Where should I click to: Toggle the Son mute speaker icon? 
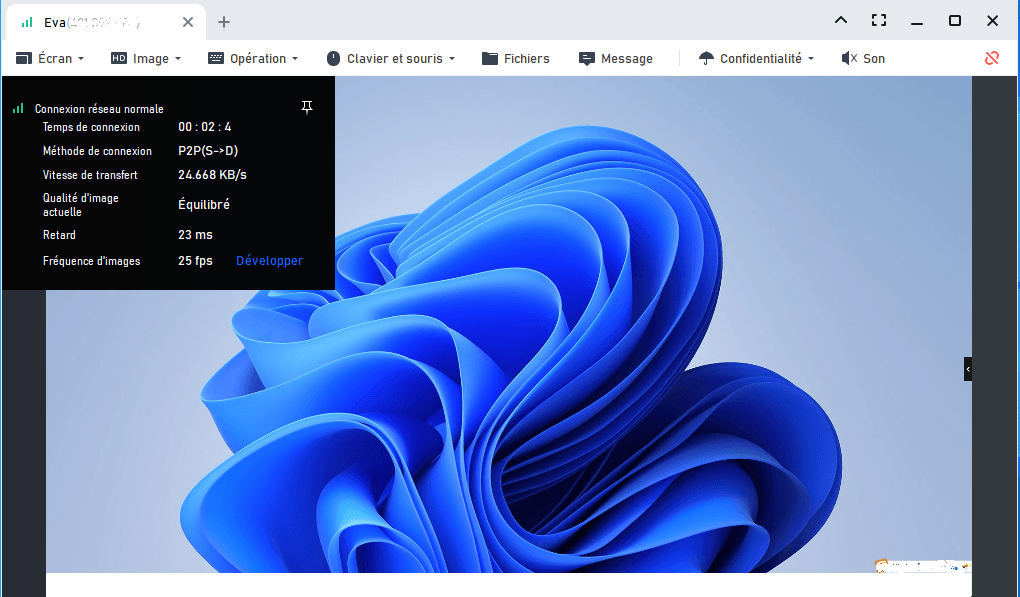848,59
